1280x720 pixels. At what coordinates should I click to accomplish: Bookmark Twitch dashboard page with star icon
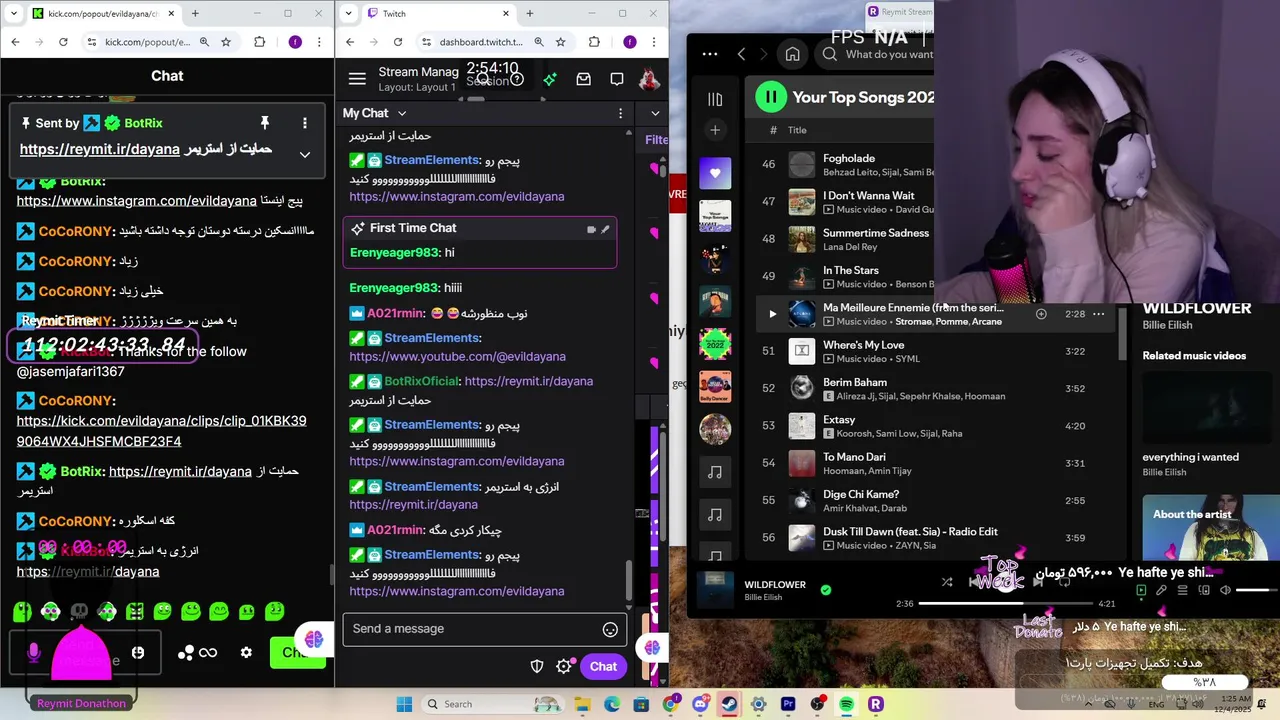tap(560, 42)
